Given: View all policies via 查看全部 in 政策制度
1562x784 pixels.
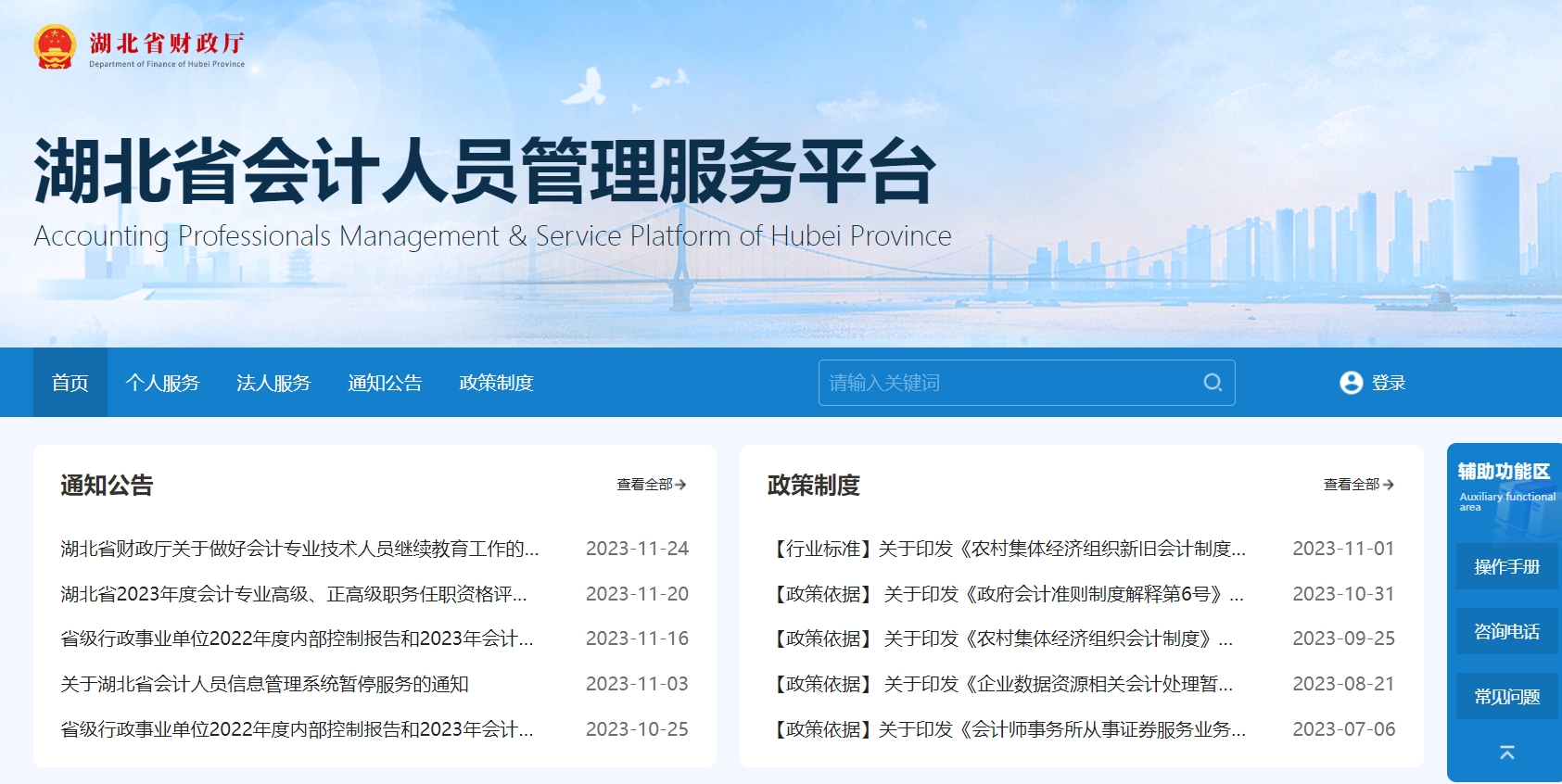Looking at the screenshot, I should 1358,485.
